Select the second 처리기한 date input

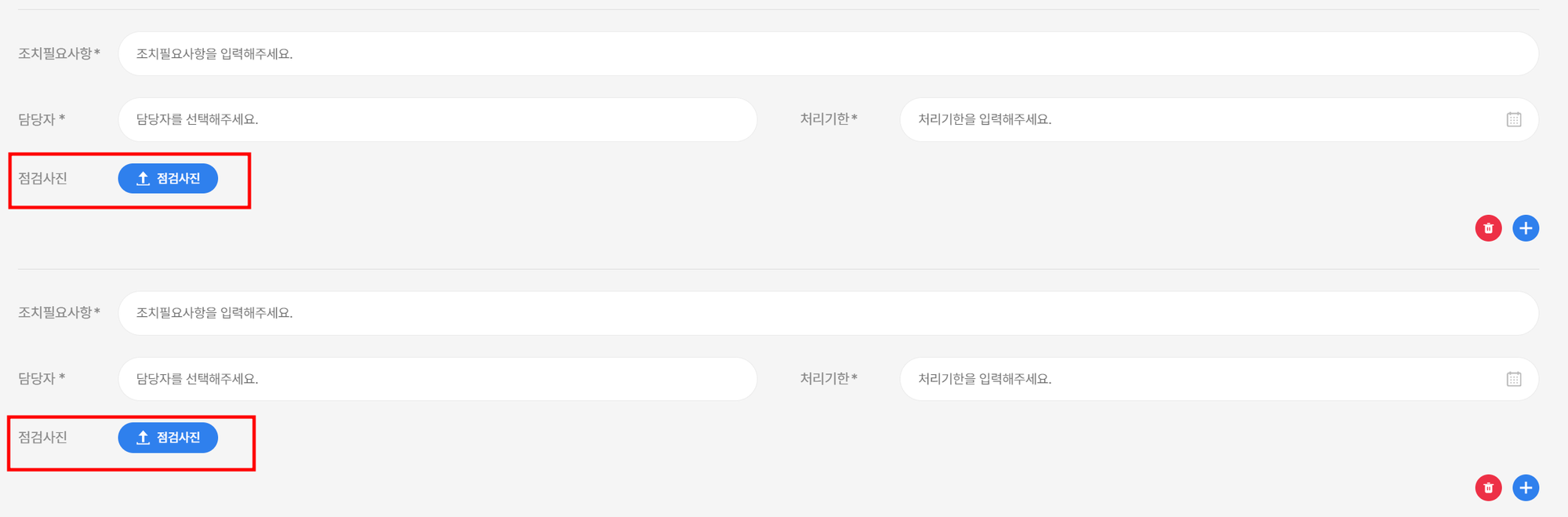1219,379
